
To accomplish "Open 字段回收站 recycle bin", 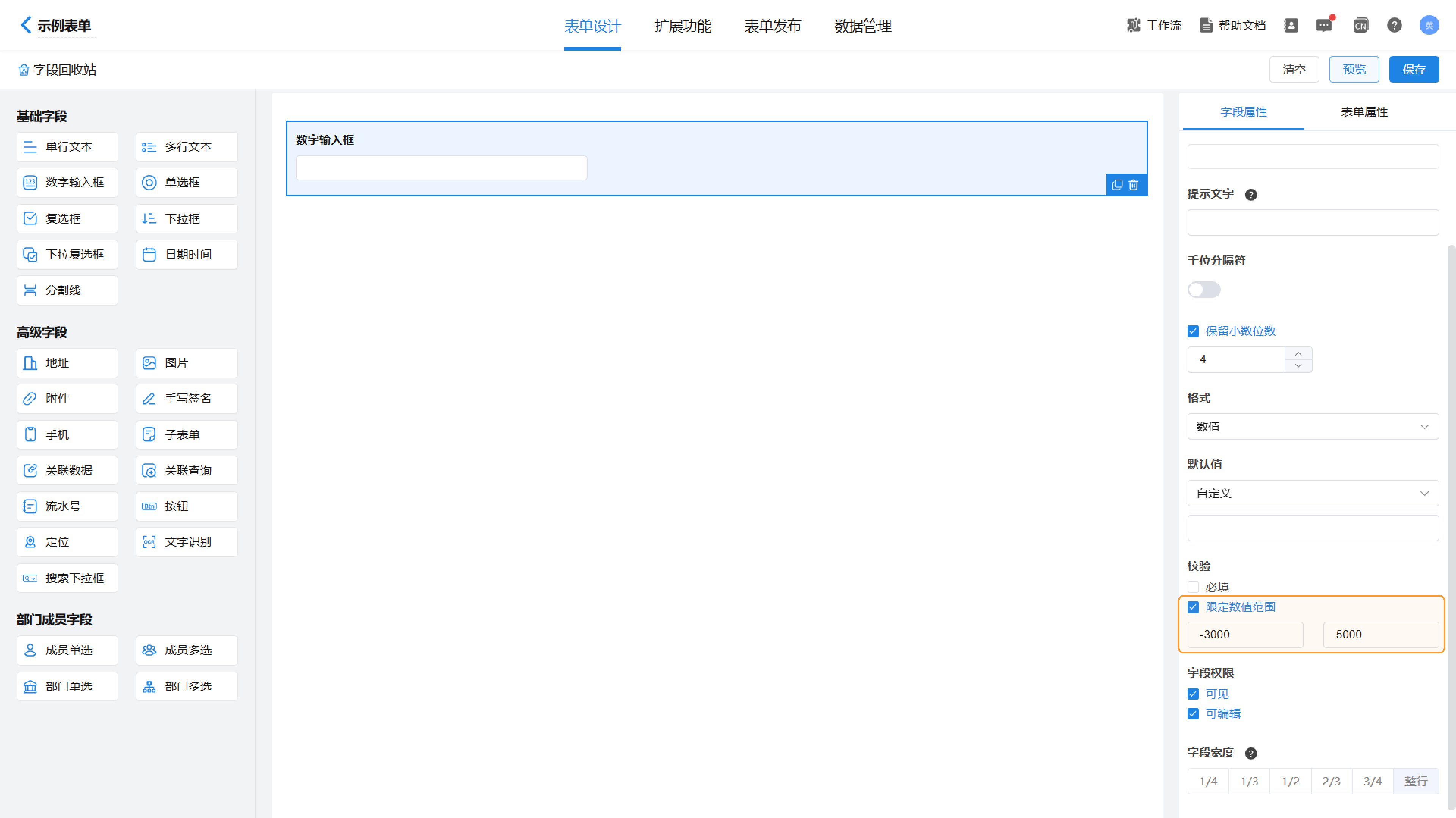I will coord(57,70).
